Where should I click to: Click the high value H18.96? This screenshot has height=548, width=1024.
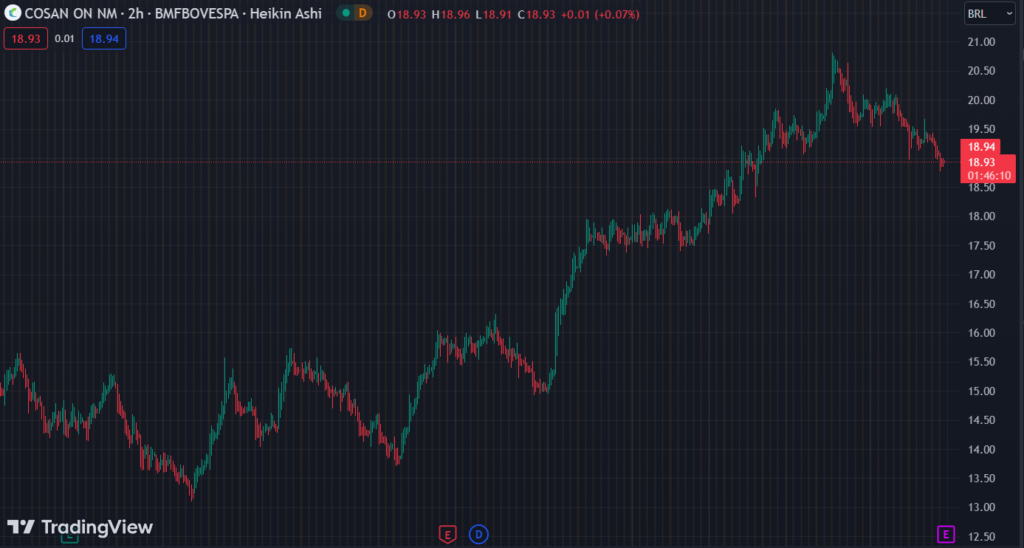point(451,14)
